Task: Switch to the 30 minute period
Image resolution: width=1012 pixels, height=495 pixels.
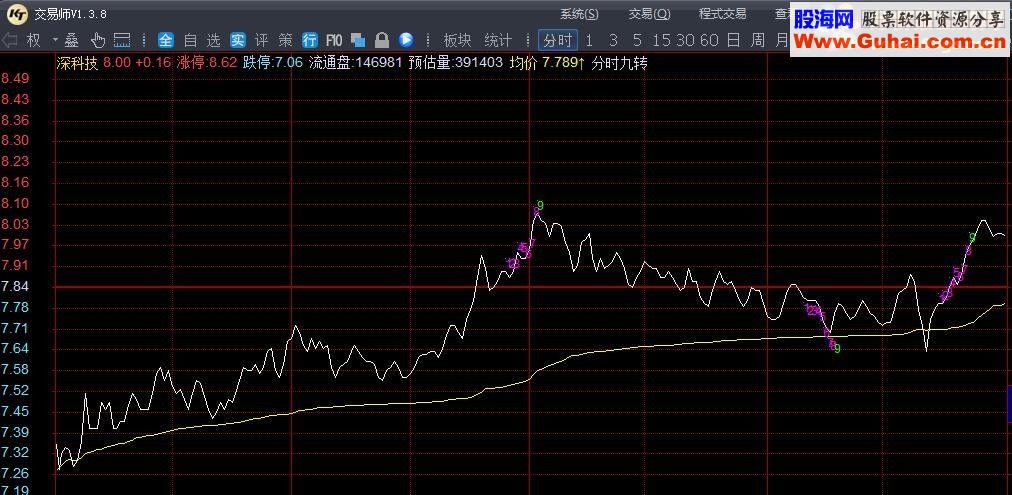Action: tap(685, 41)
